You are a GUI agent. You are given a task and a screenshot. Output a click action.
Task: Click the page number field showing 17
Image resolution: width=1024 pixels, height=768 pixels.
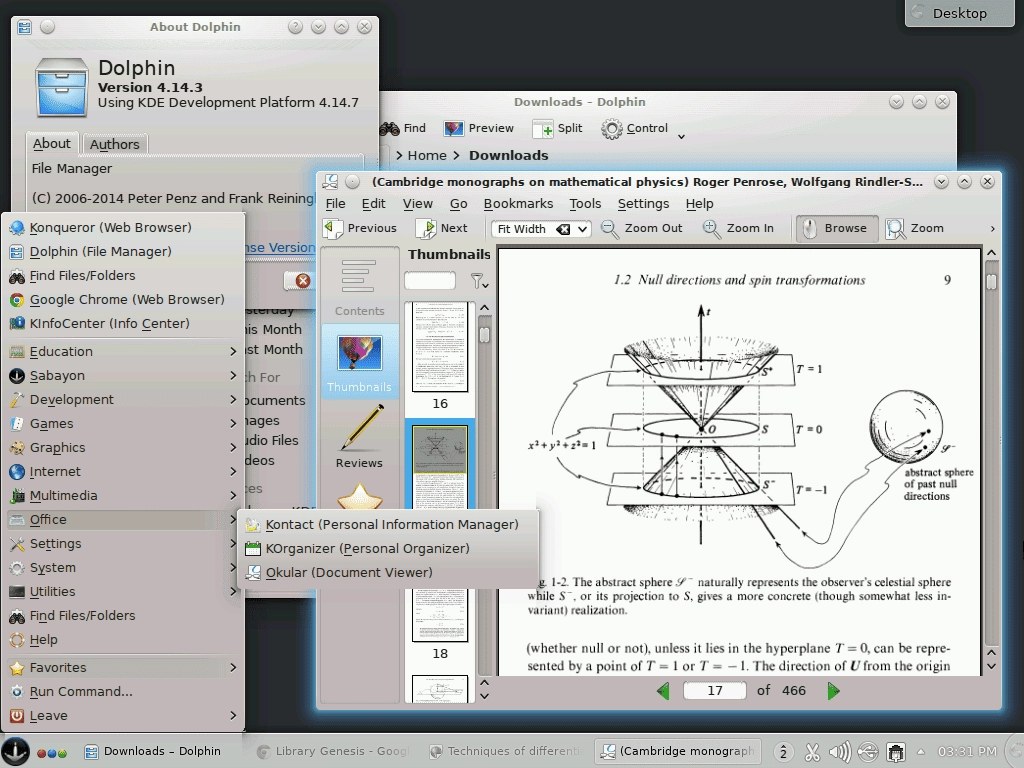click(x=714, y=691)
